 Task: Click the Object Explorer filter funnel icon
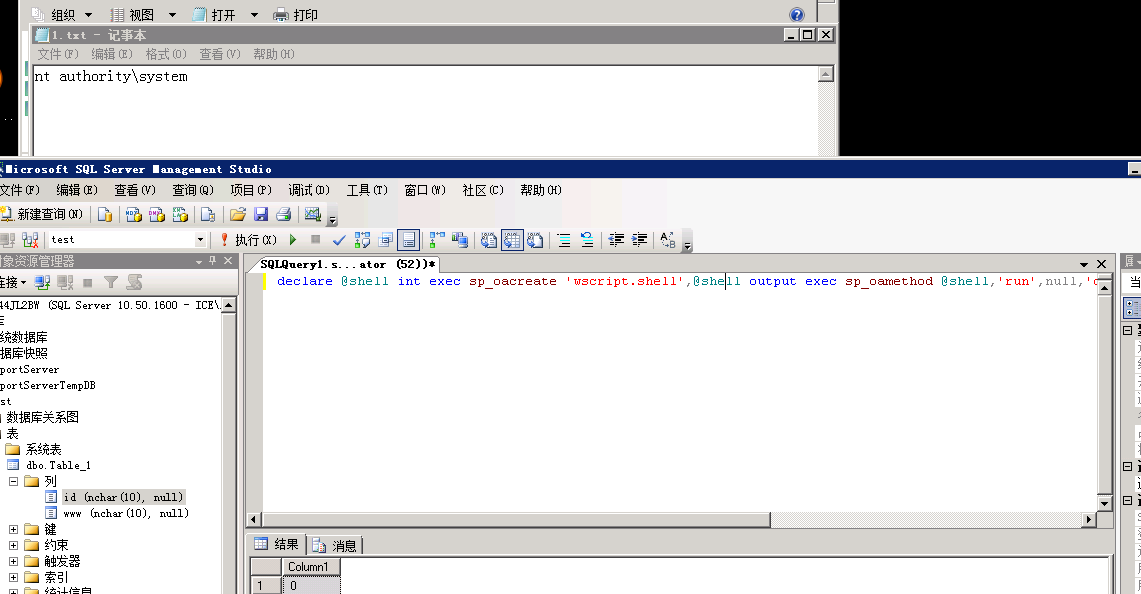(x=111, y=282)
